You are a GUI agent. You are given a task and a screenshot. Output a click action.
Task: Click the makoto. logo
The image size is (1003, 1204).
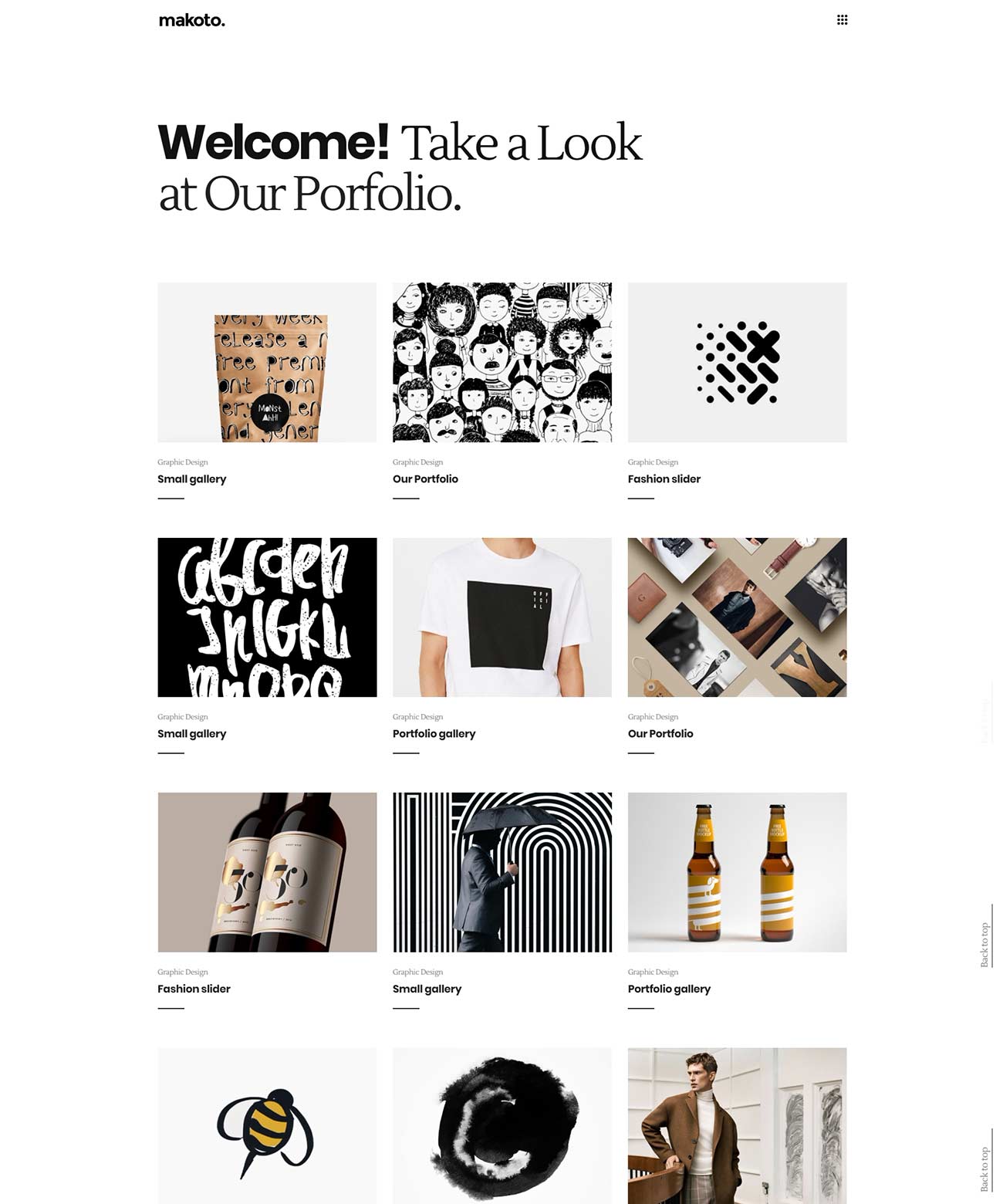[x=192, y=21]
